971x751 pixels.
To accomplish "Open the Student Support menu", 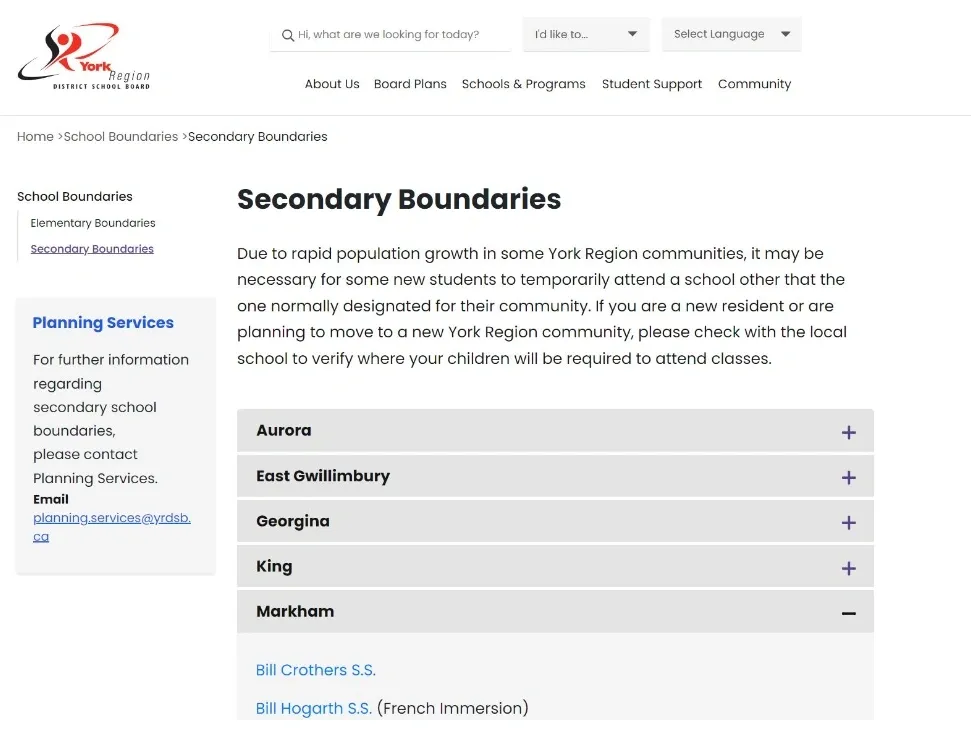I will click(652, 84).
